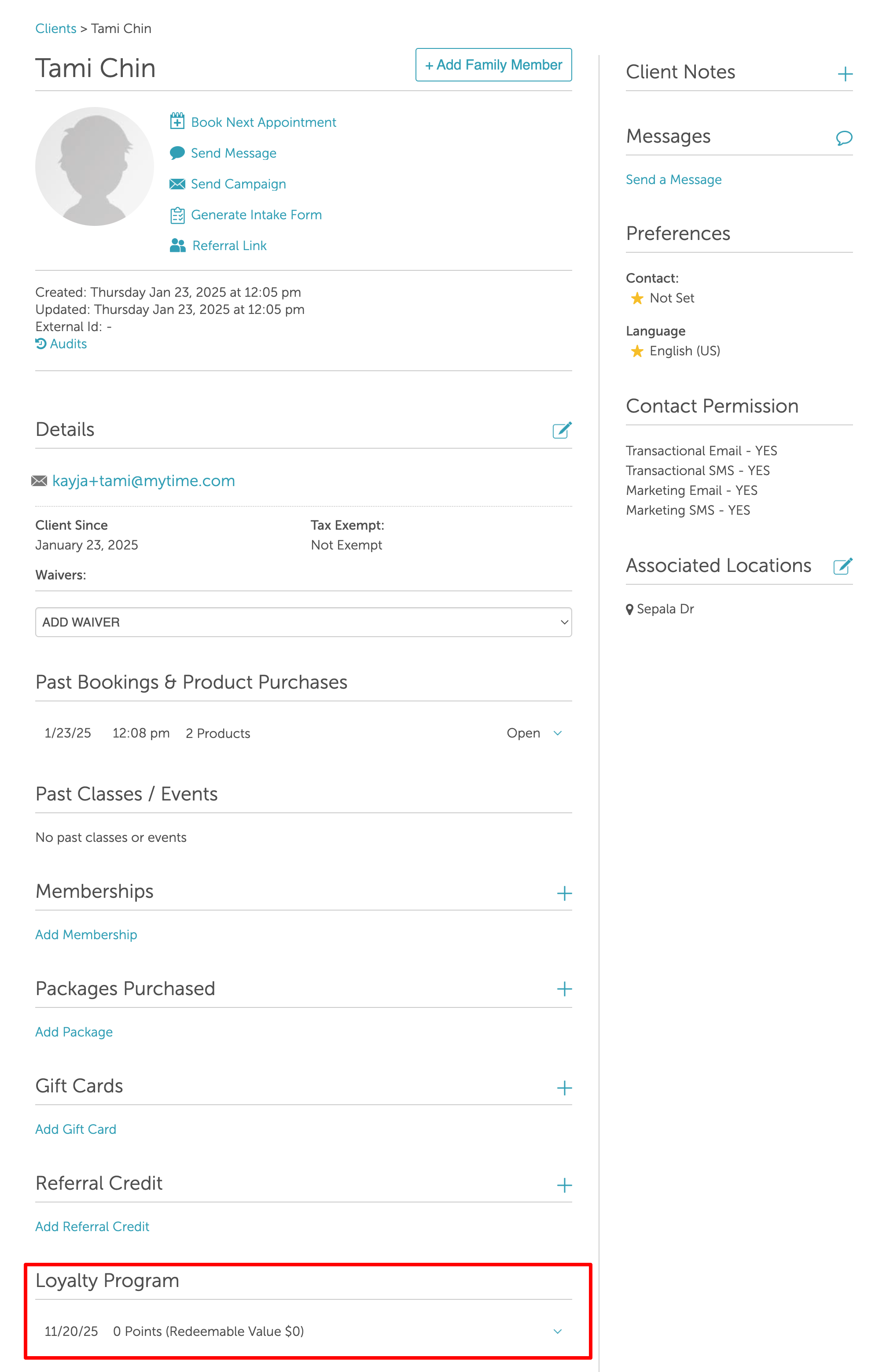Click the kayja+tami@mytime.com email address
This screenshot has width=875, height=1372.
[x=143, y=481]
